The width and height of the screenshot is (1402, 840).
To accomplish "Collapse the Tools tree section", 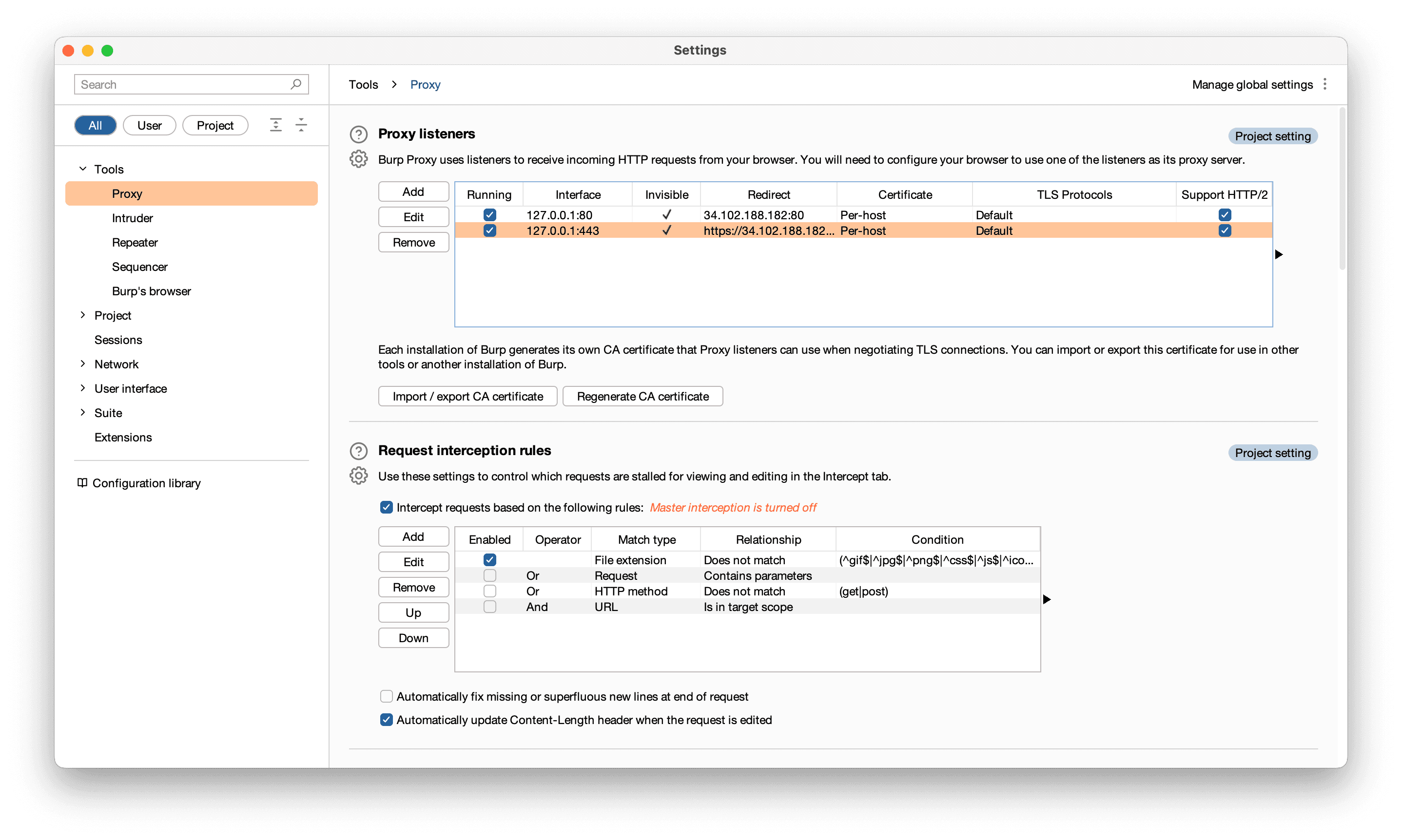I will point(83,169).
